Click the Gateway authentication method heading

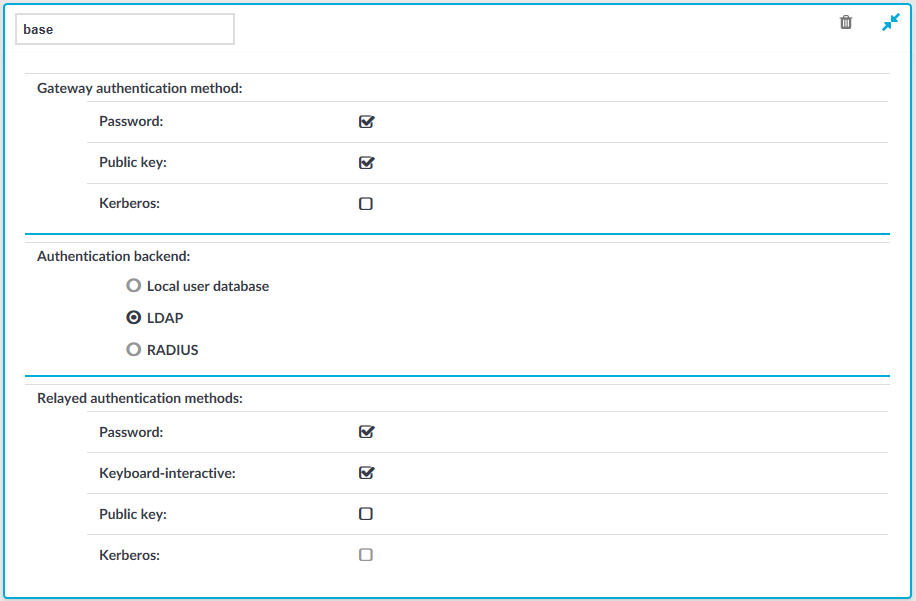coord(140,88)
